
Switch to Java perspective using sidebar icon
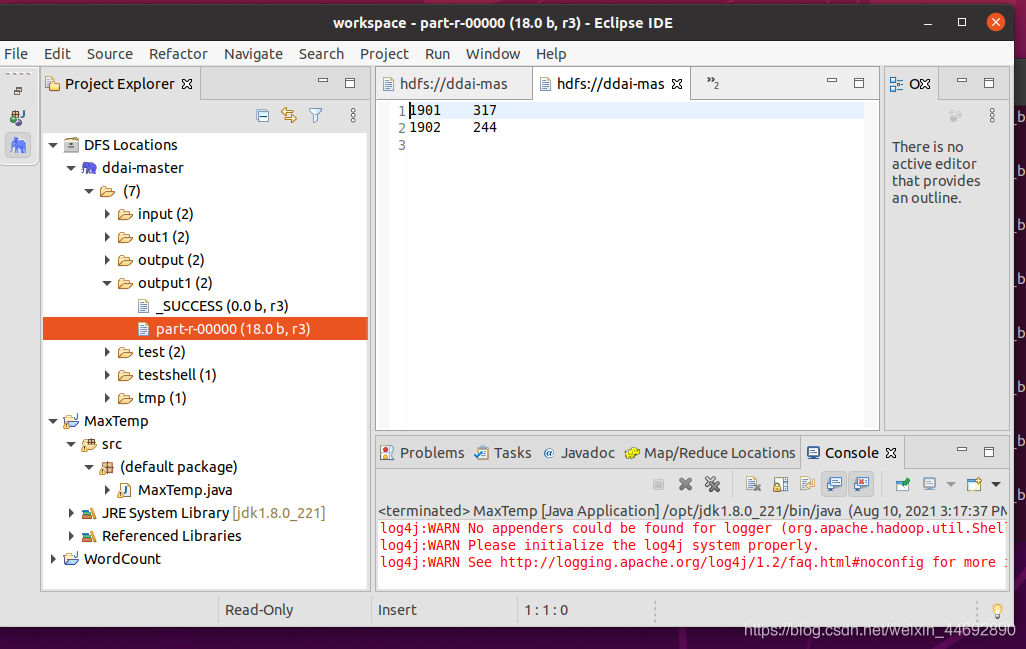click(19, 117)
